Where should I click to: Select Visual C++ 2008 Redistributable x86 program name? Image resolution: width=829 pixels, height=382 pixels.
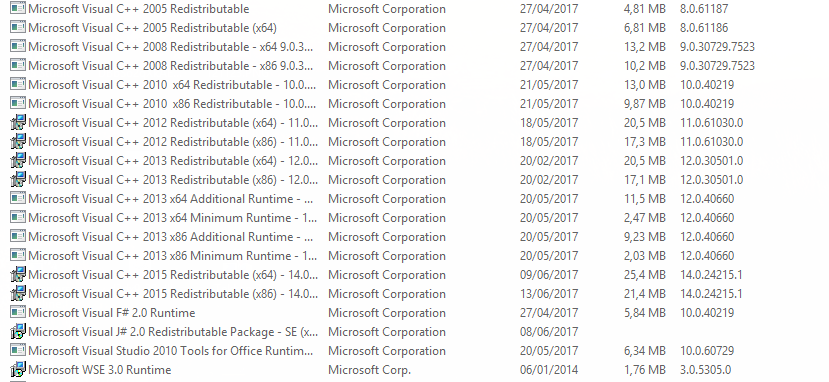click(x=170, y=66)
